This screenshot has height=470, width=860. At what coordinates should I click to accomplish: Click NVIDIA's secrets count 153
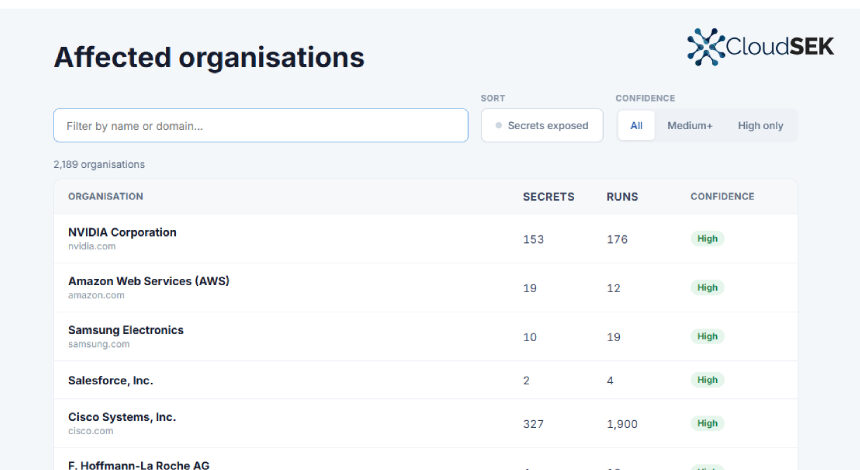[x=533, y=239]
